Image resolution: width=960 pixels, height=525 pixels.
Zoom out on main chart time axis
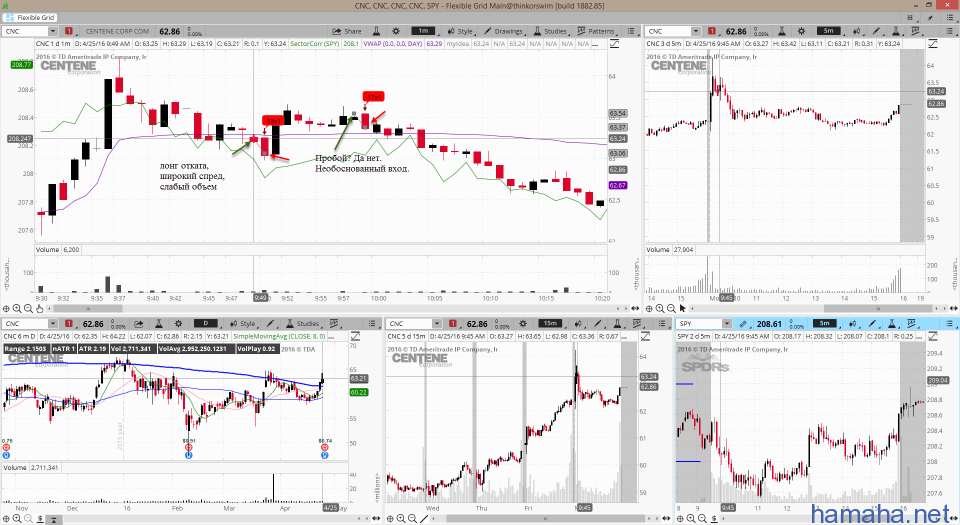(x=28, y=309)
